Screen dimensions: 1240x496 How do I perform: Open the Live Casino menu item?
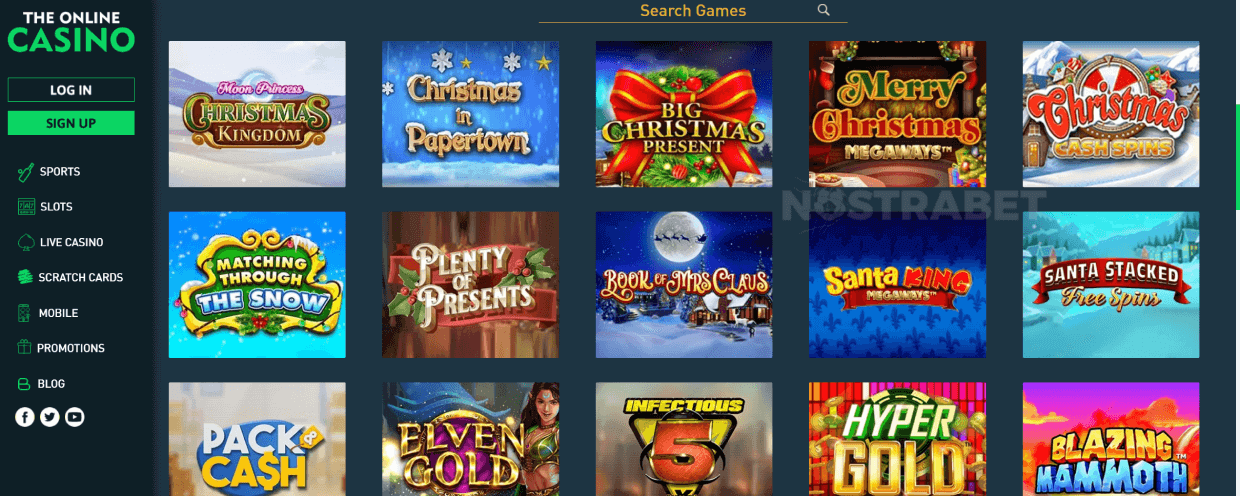tap(60, 242)
